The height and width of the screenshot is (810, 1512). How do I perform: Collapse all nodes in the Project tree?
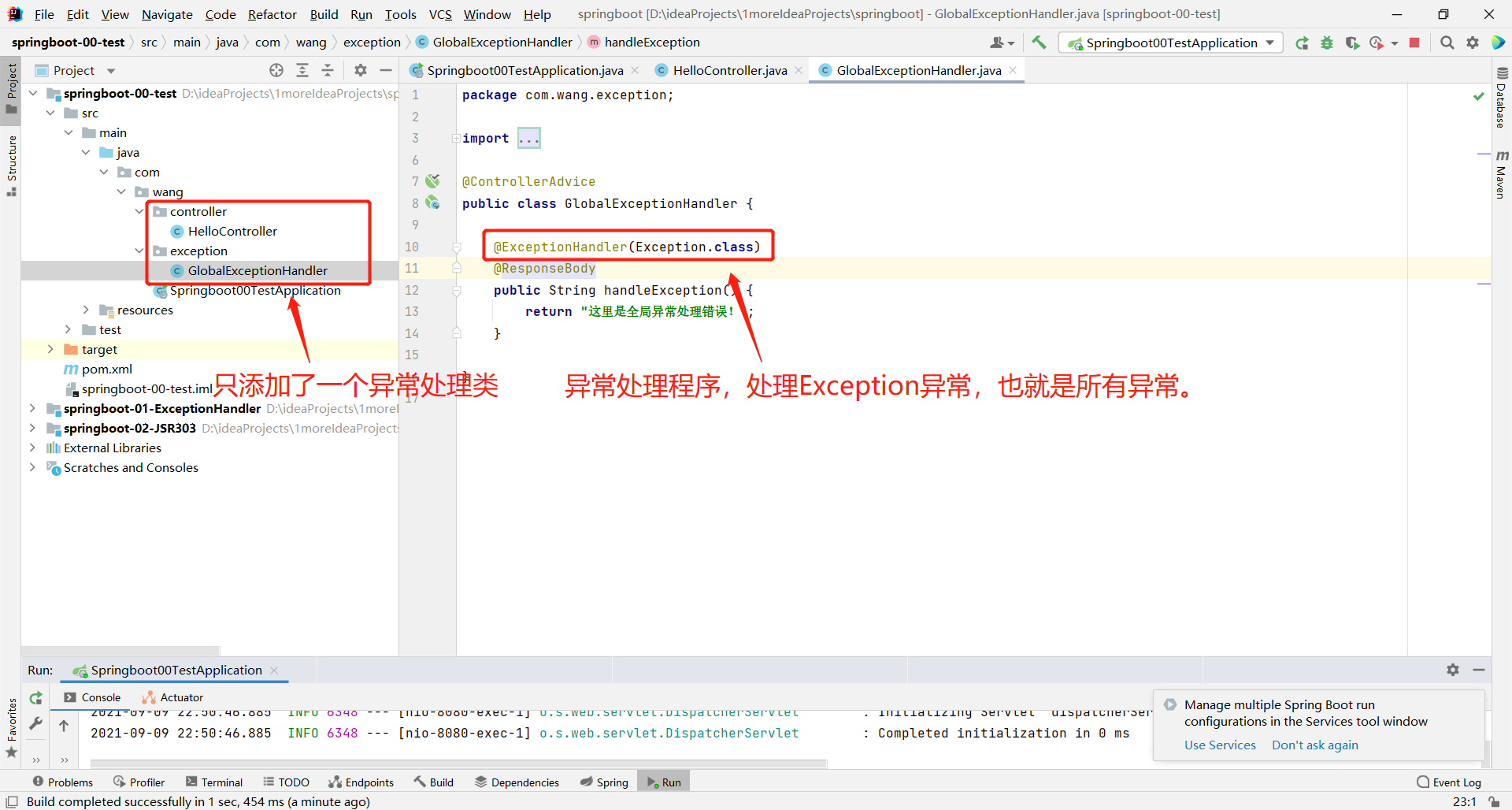click(328, 69)
